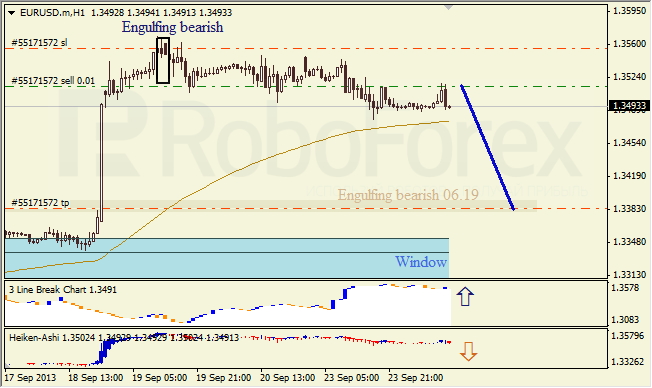Select the '#55171572 sell 0.01' order label
The image size is (652, 388).
pyautogui.click(x=53, y=81)
